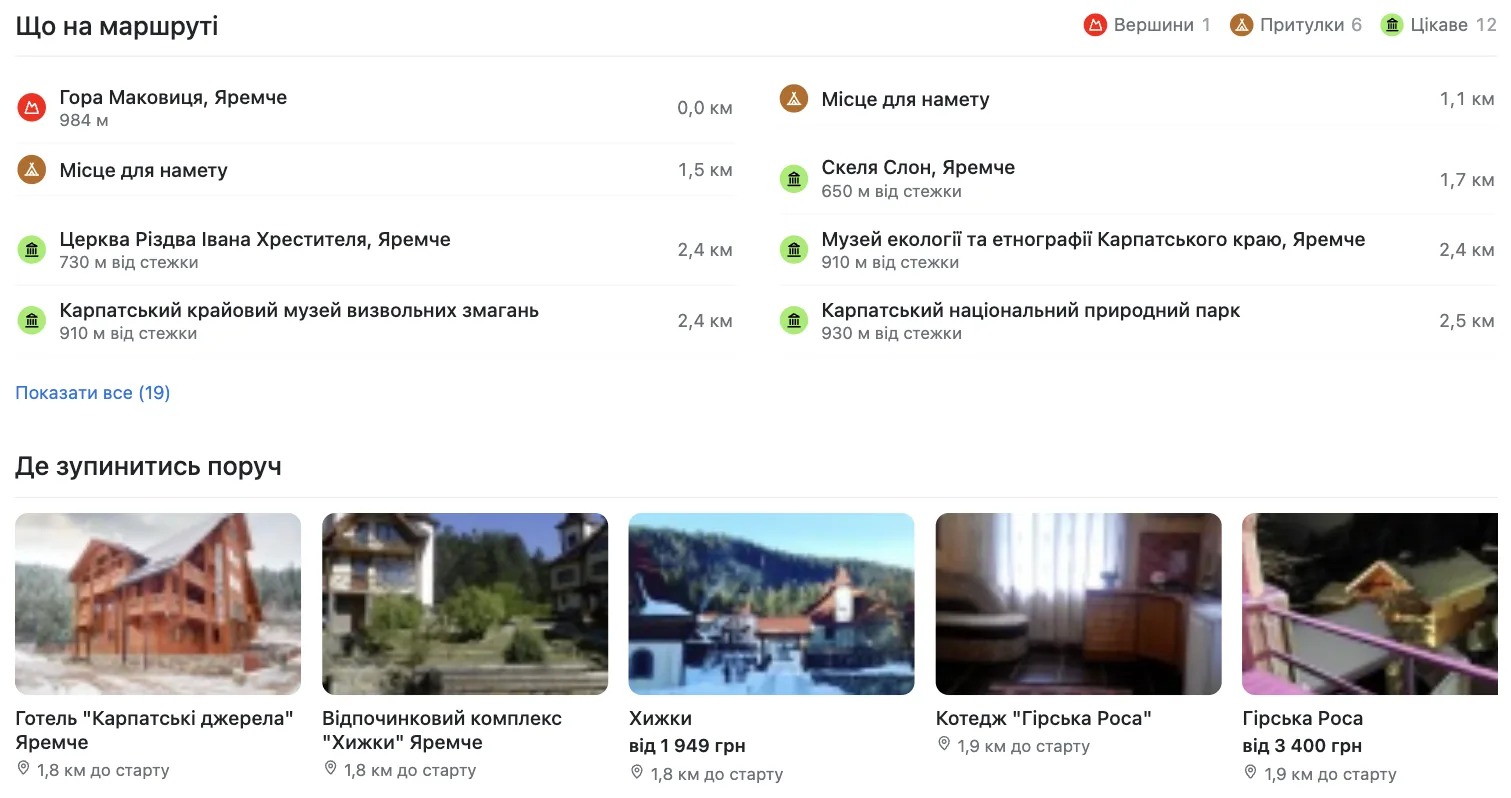Click the location pin under Котедж "Гірська Роса"
The width and height of the screenshot is (1511, 798).
click(x=944, y=745)
